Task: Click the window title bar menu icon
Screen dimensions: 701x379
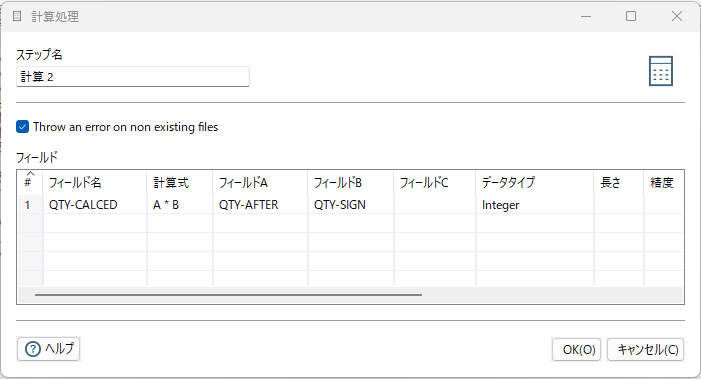Action: [x=17, y=17]
